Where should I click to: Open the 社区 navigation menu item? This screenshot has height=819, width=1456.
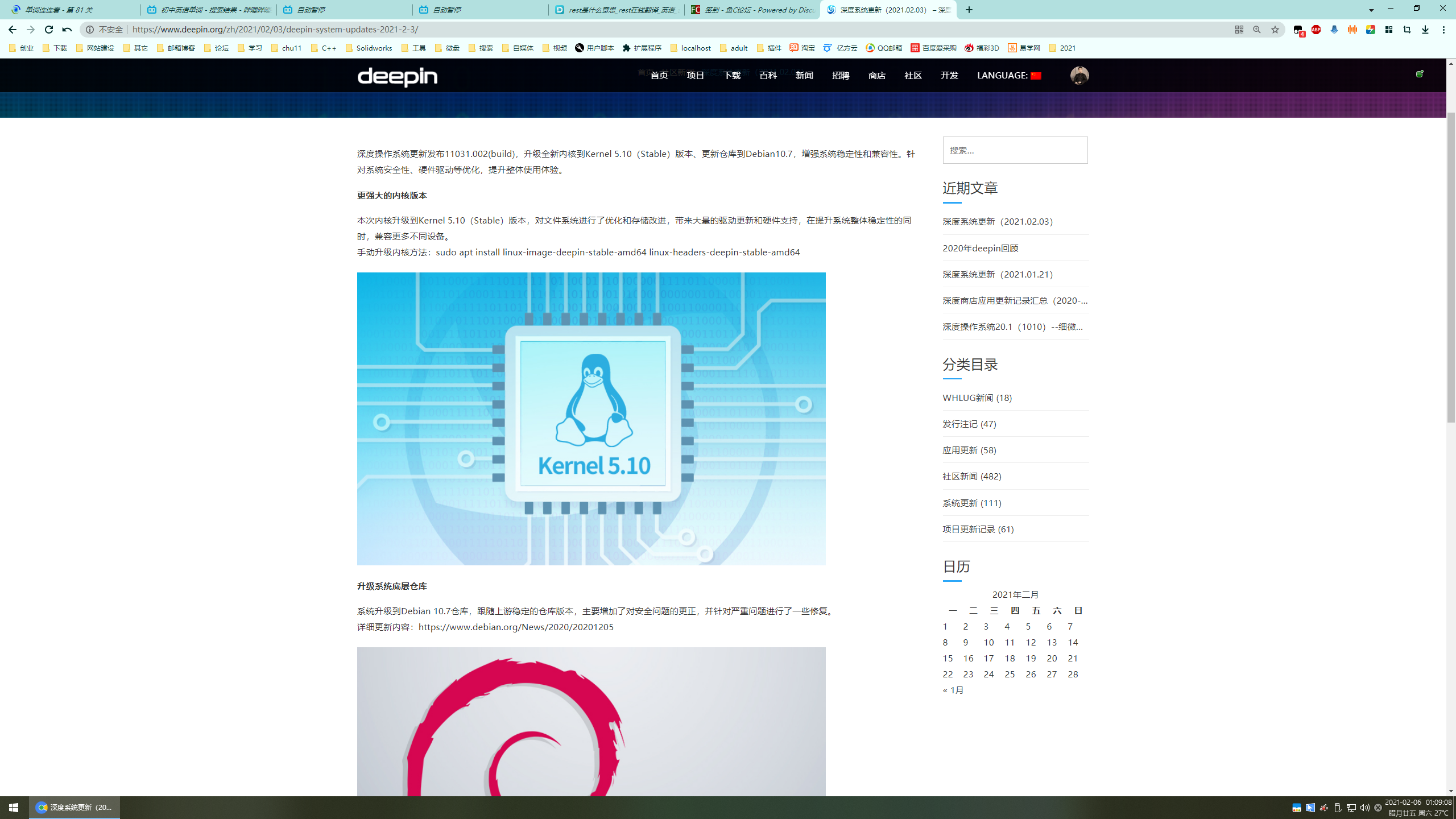[x=913, y=76]
